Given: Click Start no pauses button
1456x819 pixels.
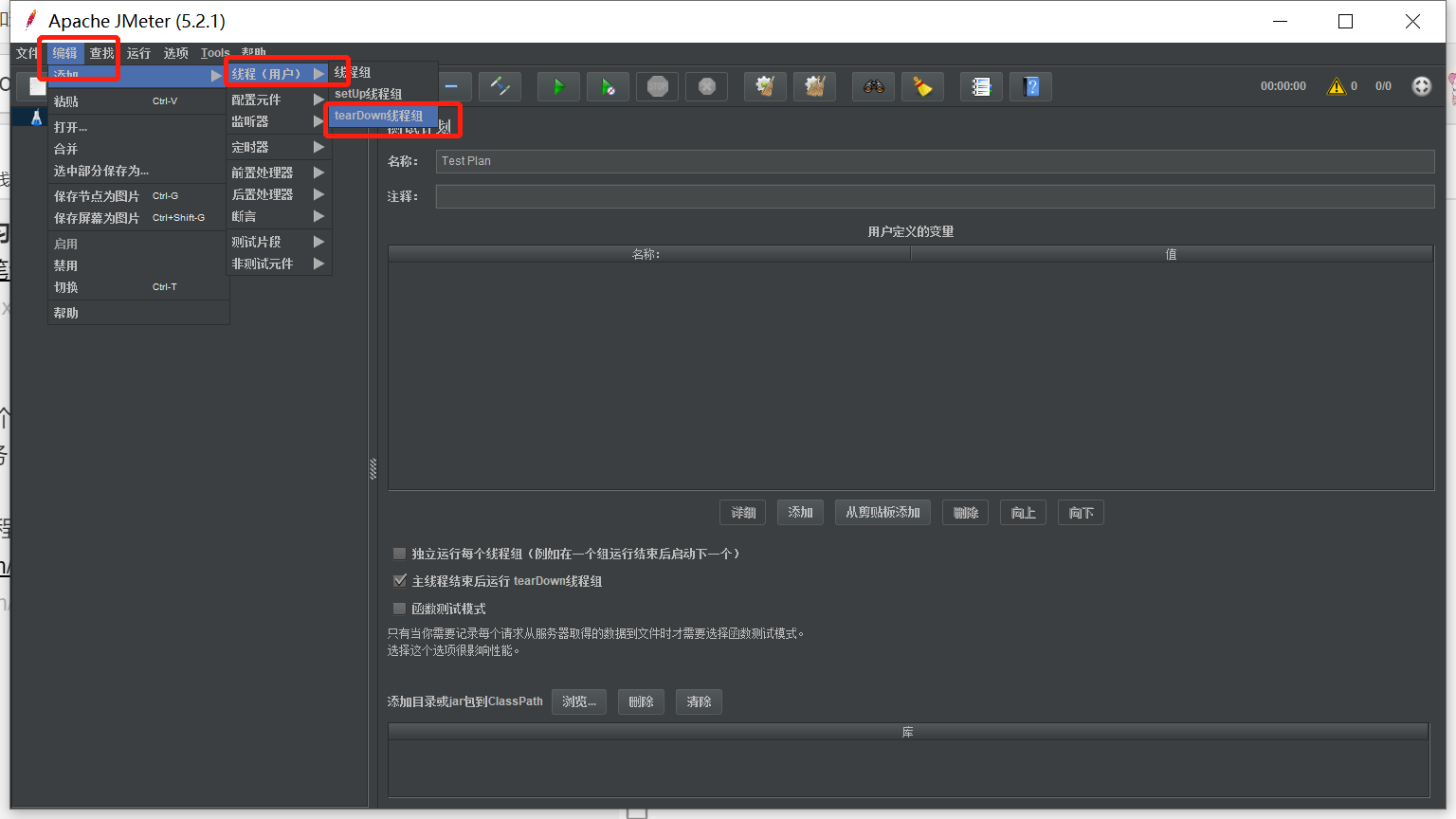Looking at the screenshot, I should coord(608,87).
